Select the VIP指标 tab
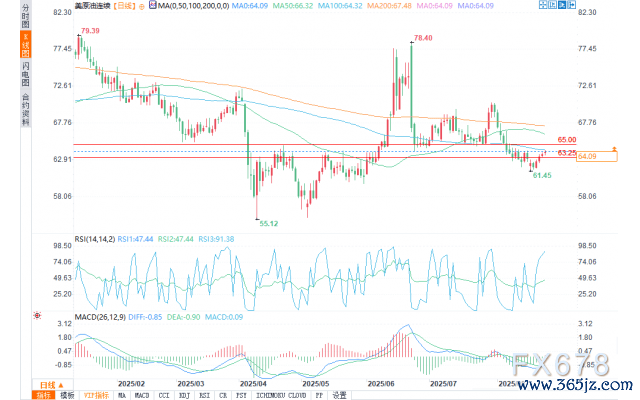The image size is (640, 400). coord(96,395)
